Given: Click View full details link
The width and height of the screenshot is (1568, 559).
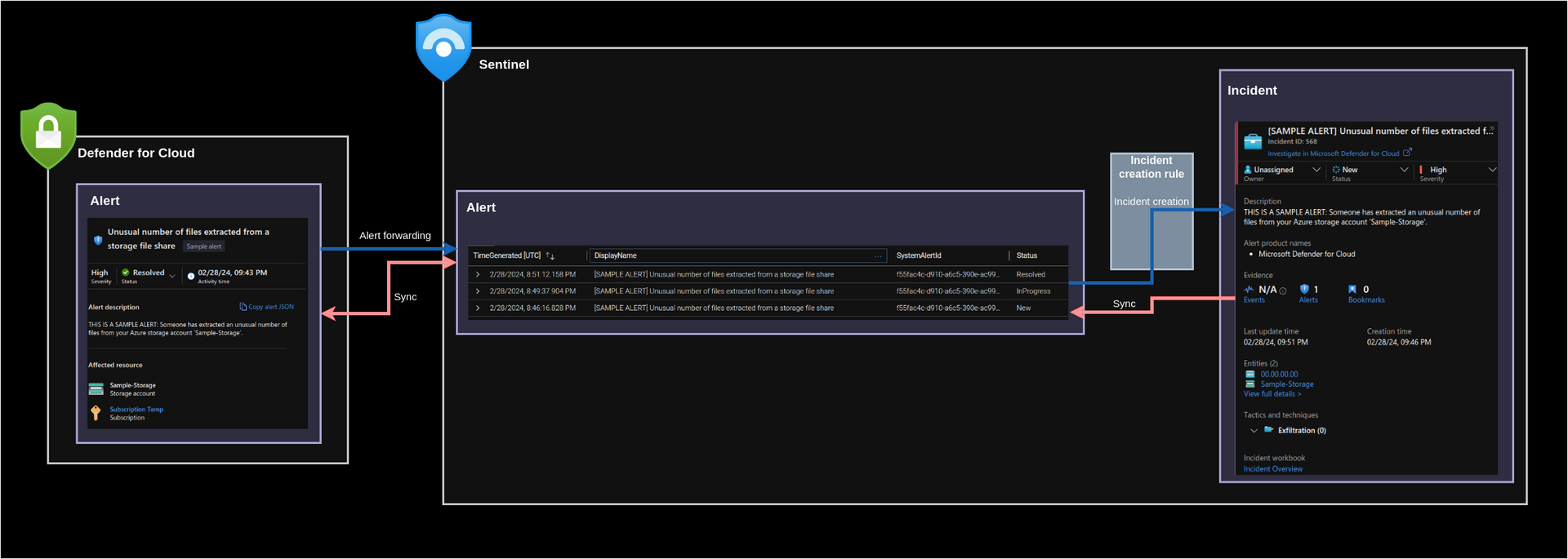Looking at the screenshot, I should [x=1272, y=394].
